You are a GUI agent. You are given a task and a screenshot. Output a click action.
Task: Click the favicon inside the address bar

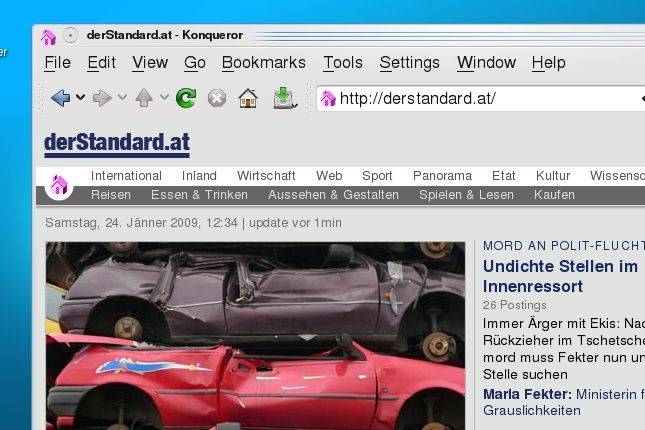[x=328, y=99]
